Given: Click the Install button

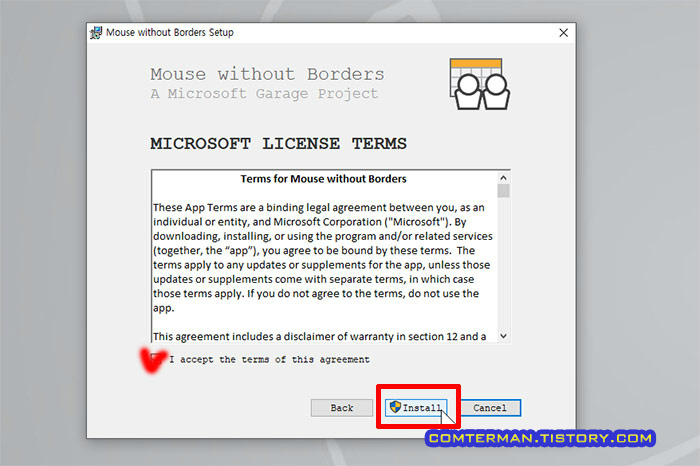Looking at the screenshot, I should tap(416, 408).
